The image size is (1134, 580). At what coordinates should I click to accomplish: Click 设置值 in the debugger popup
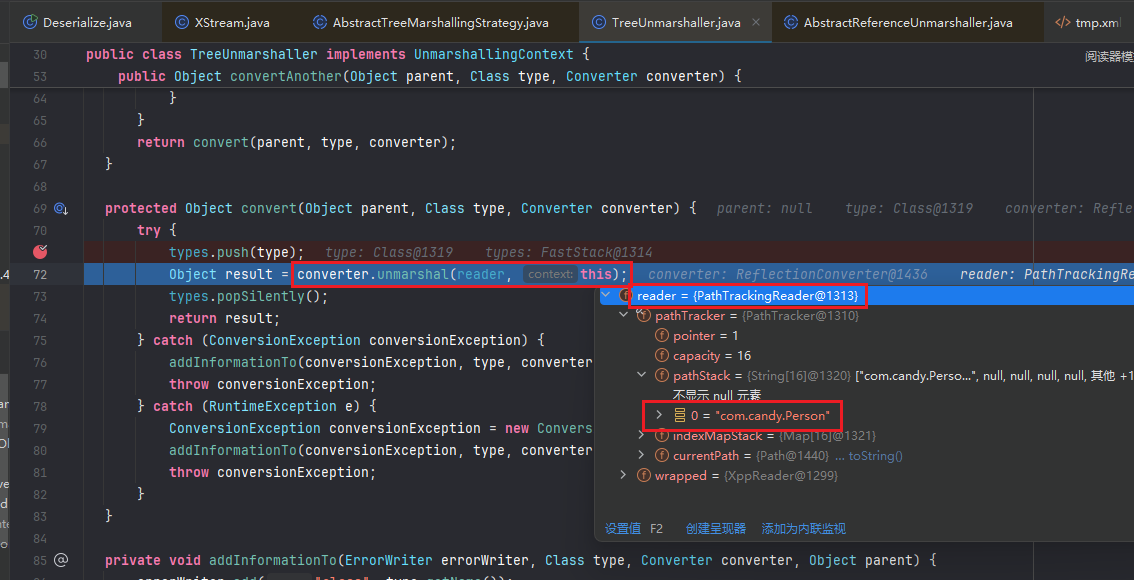click(623, 529)
